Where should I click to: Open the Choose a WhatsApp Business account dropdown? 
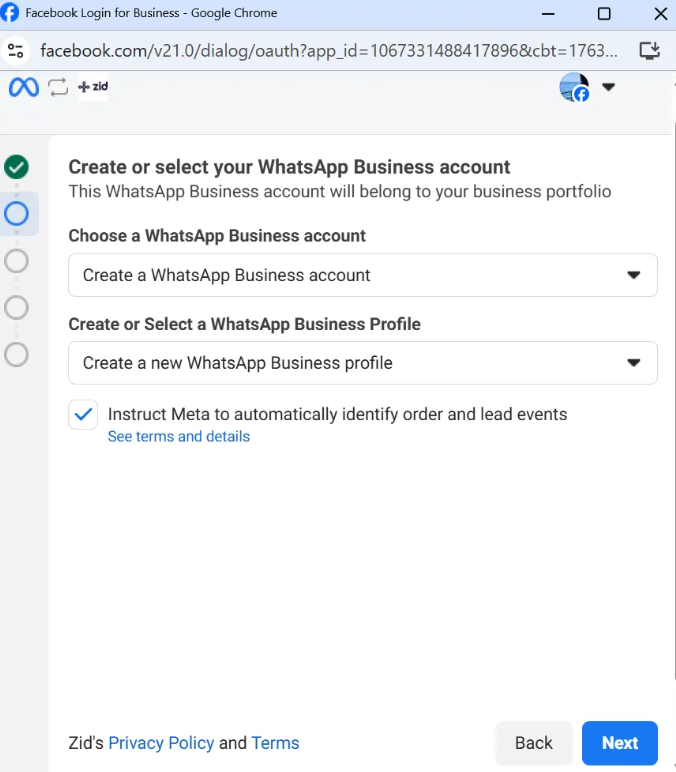363,275
